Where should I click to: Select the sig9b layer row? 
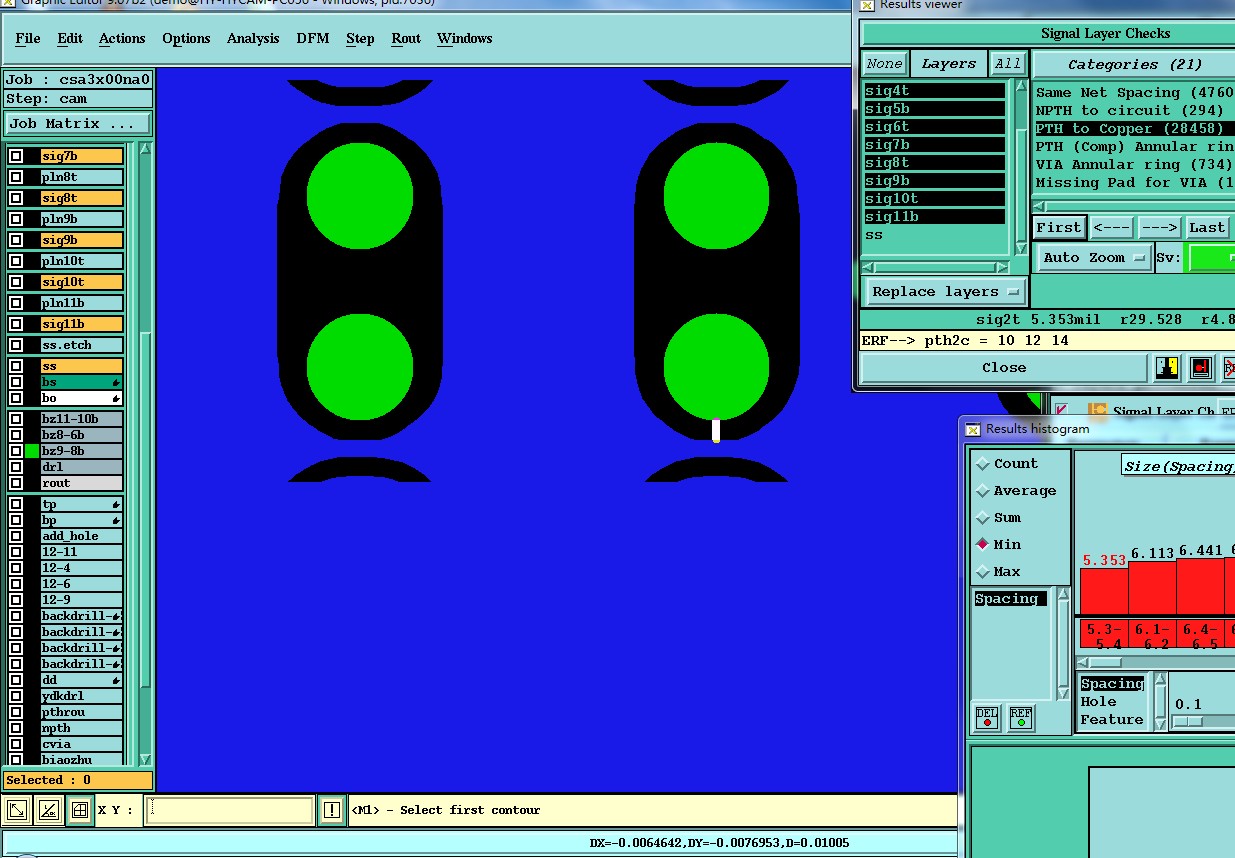click(82, 240)
